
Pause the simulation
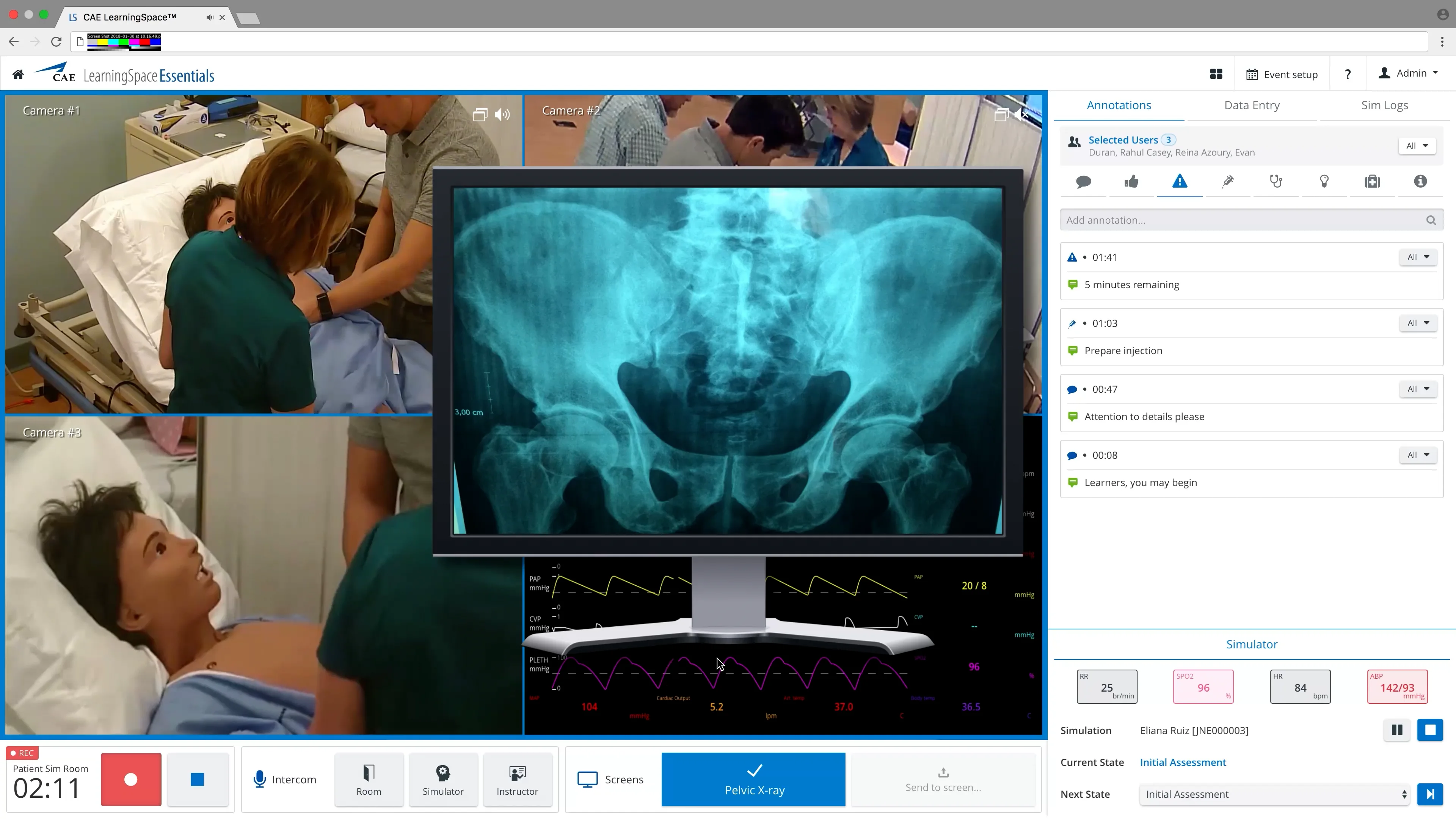point(1396,730)
